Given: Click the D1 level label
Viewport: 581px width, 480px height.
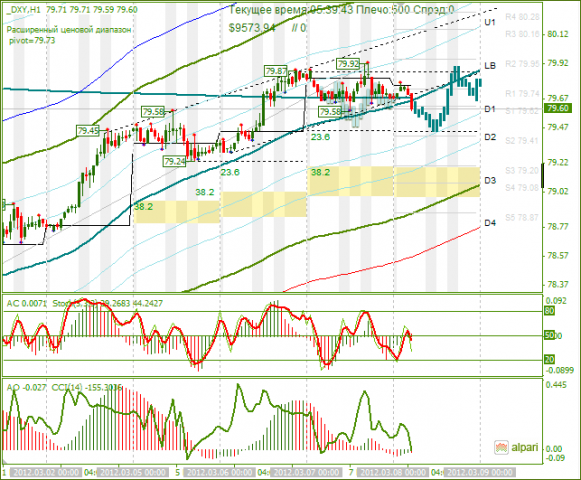Looking at the screenshot, I should coord(490,109).
